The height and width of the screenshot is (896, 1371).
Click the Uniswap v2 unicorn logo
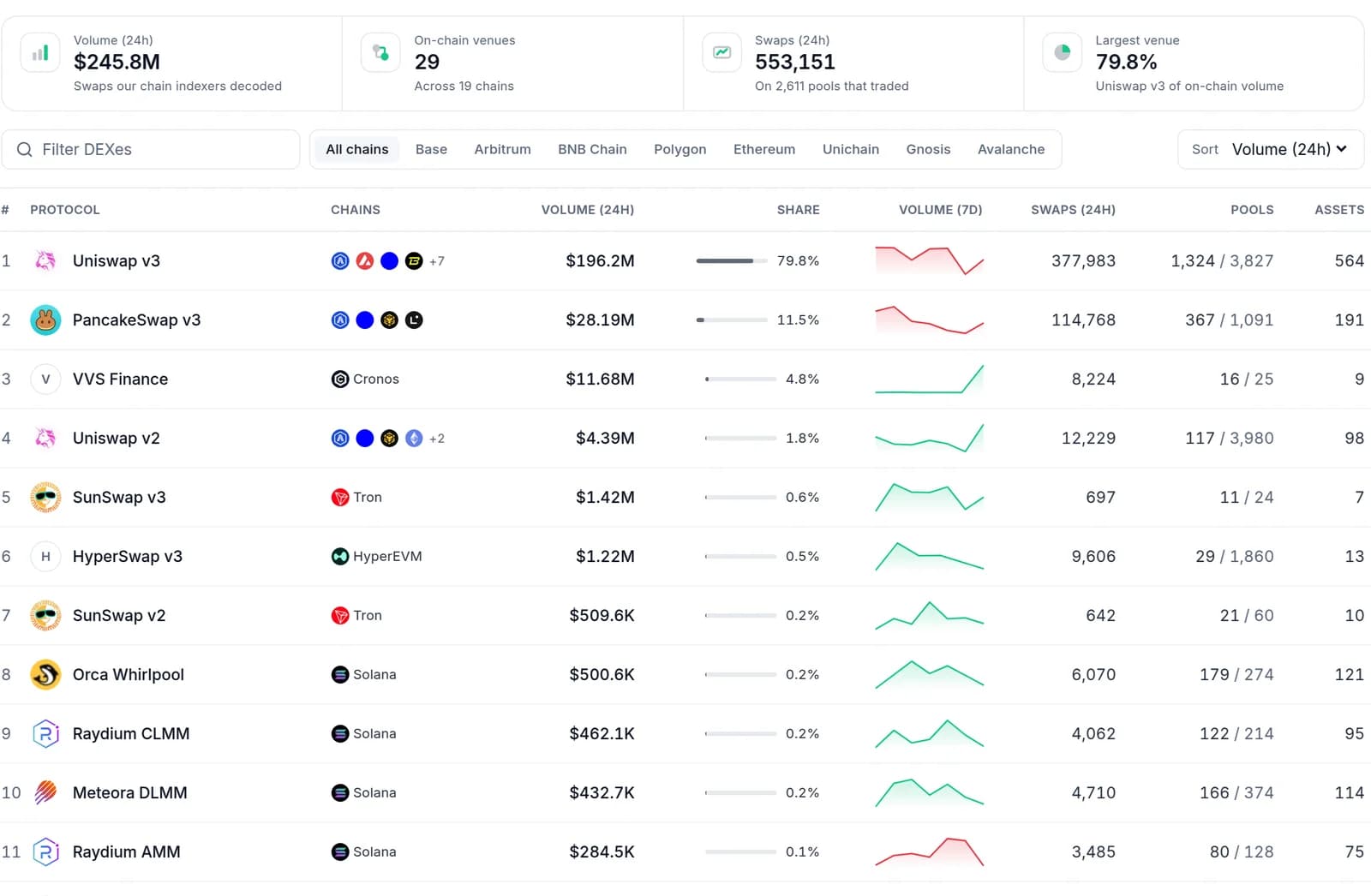coord(45,439)
